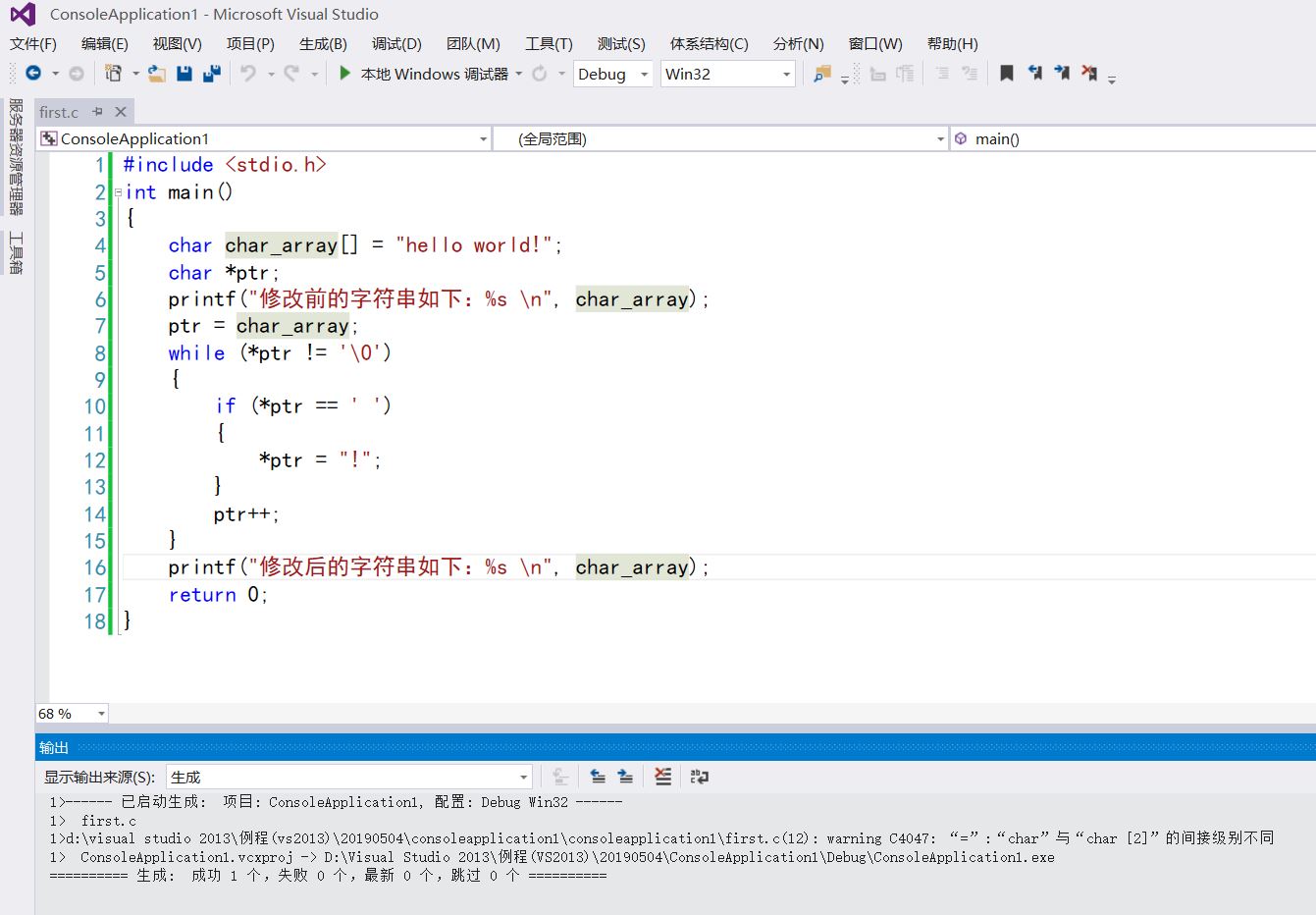Expand the new project dropdown arrow
Viewport: 1316px width, 915px height.
point(135,74)
